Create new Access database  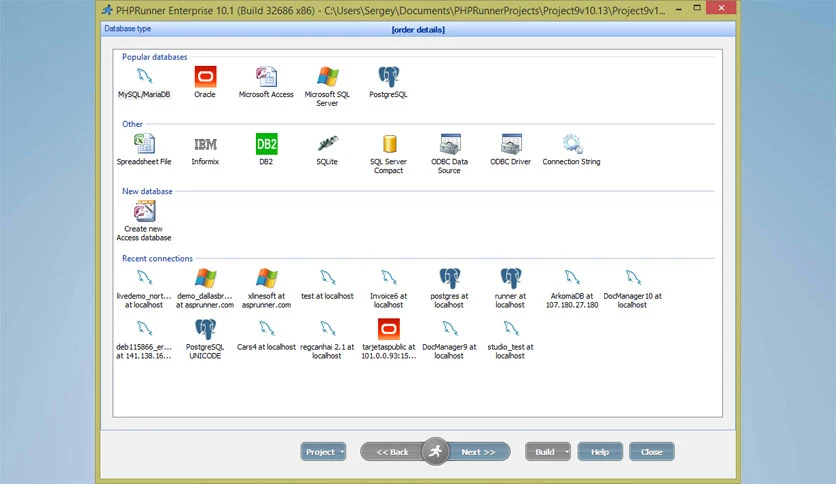coord(144,221)
